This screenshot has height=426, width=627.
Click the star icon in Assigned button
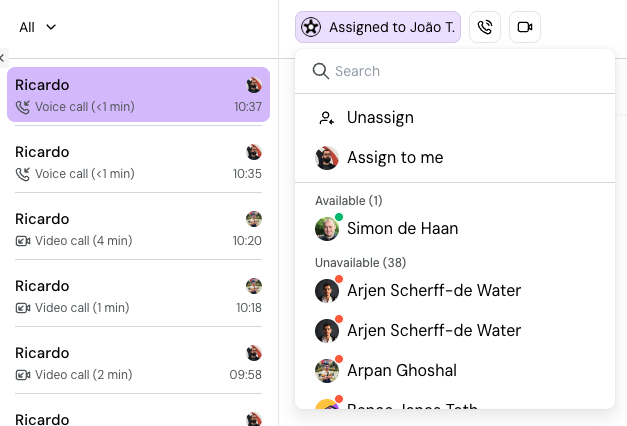tap(311, 27)
